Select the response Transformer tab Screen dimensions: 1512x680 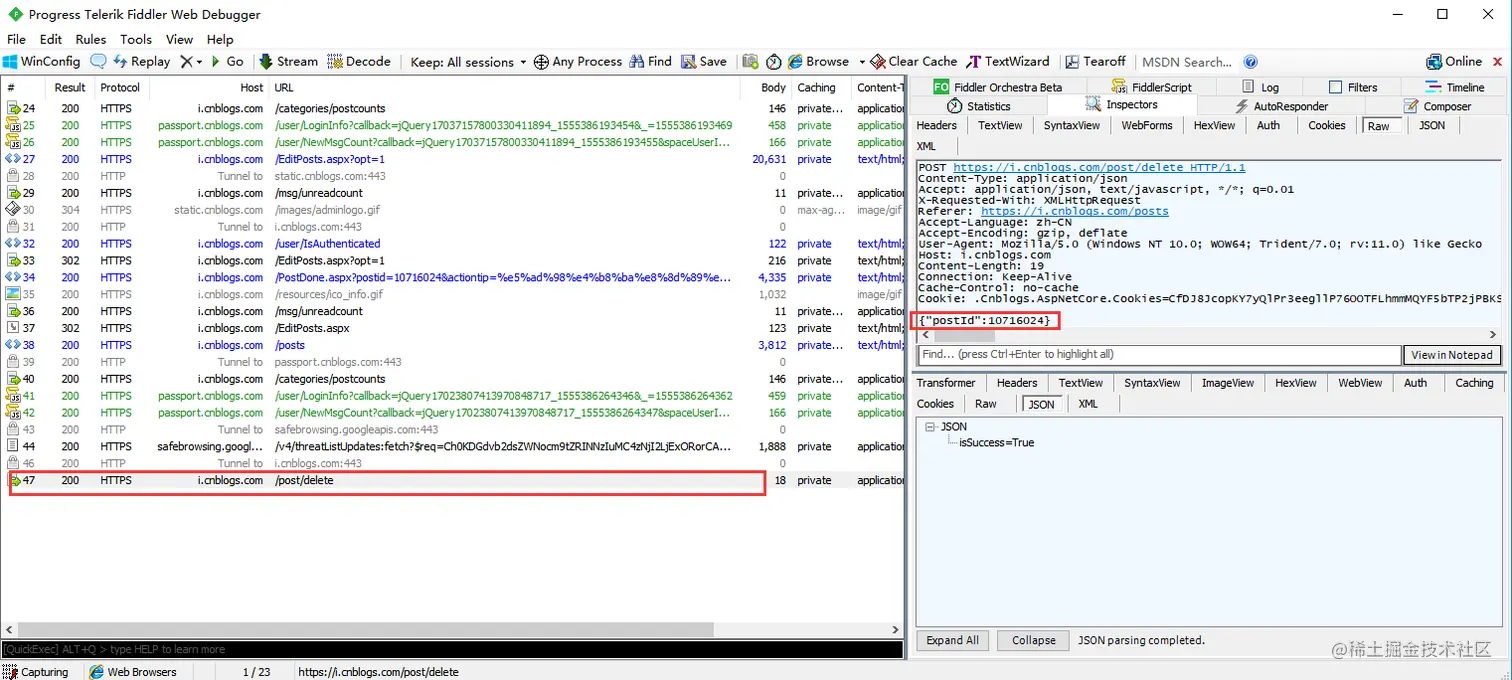point(946,383)
